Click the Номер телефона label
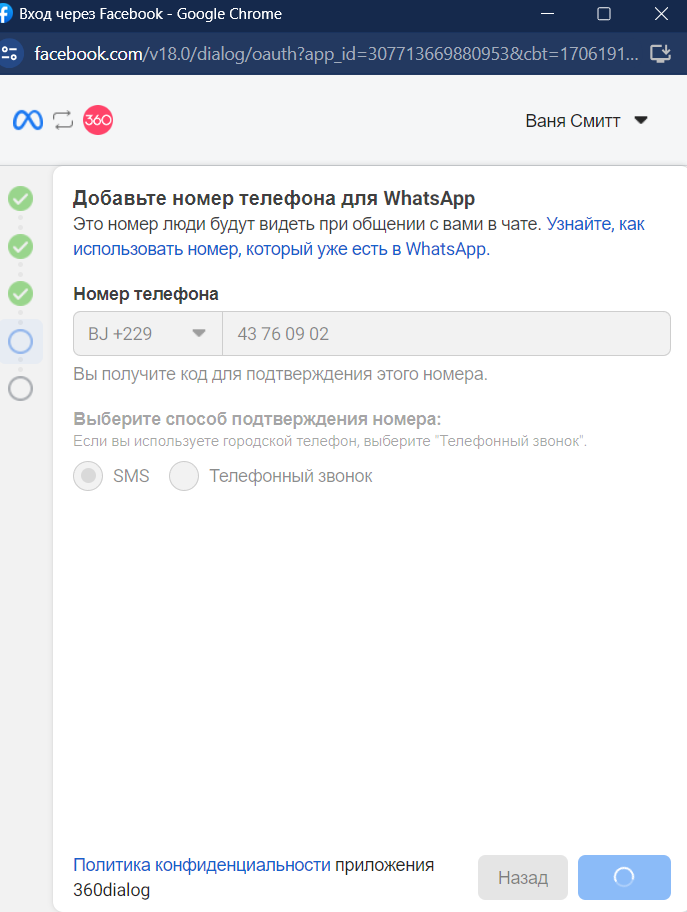 click(146, 294)
